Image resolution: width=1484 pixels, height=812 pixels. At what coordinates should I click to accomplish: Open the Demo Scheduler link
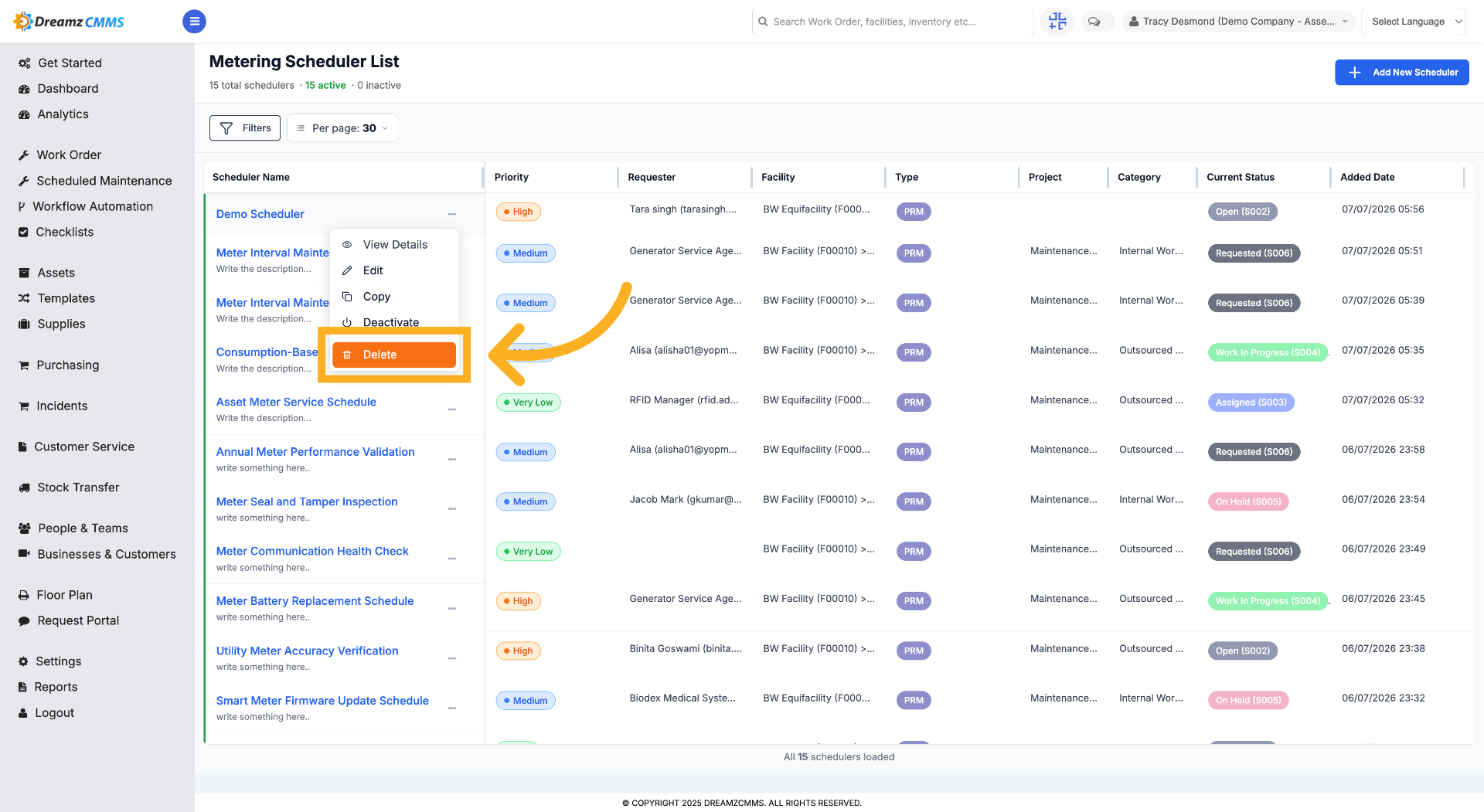click(260, 214)
